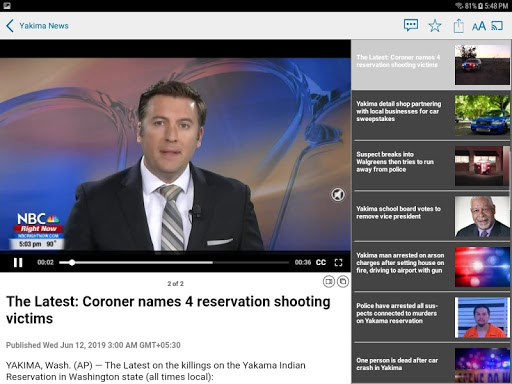Pause the video playback
This screenshot has height=384, width=512.
coord(18,263)
